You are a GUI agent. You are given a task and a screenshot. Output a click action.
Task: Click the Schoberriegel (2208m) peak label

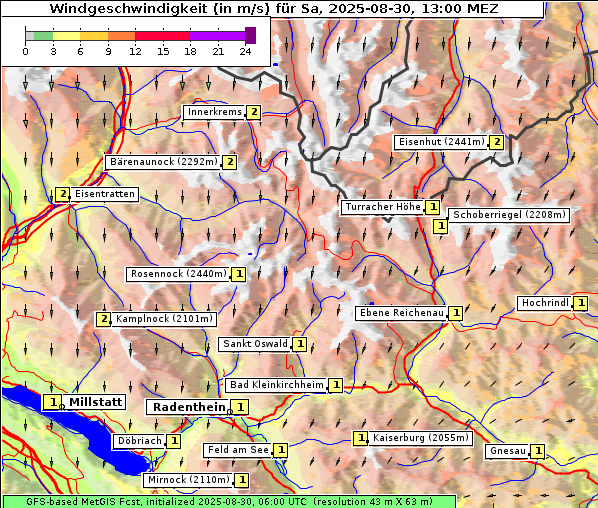(509, 215)
